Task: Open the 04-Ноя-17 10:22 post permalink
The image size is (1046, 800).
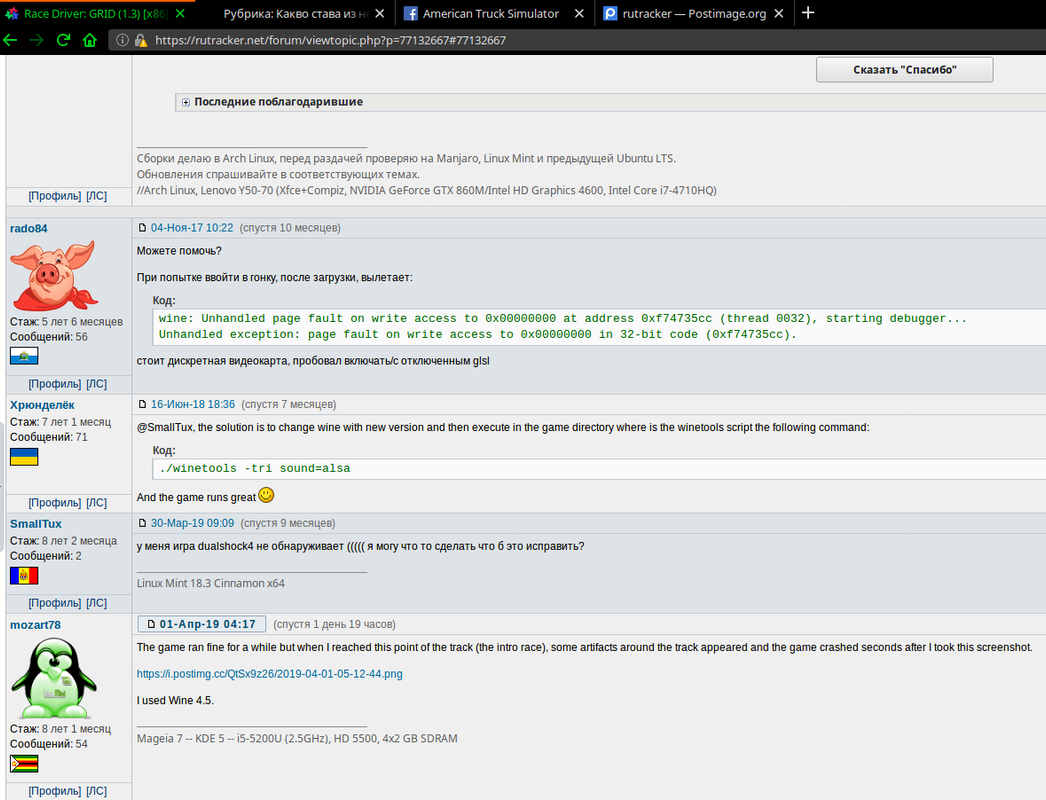Action: pos(192,228)
